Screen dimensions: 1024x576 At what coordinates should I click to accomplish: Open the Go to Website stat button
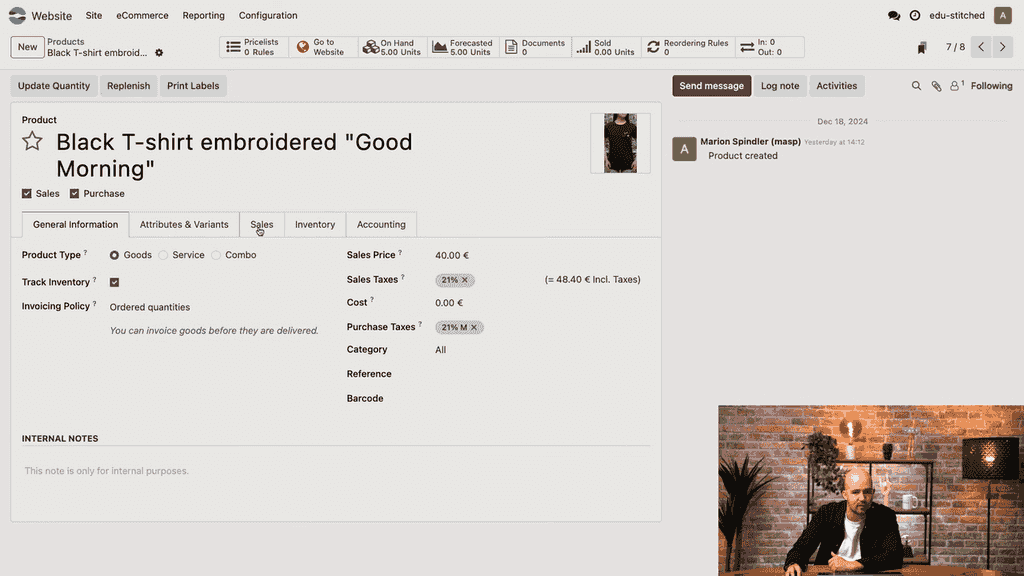coord(322,47)
